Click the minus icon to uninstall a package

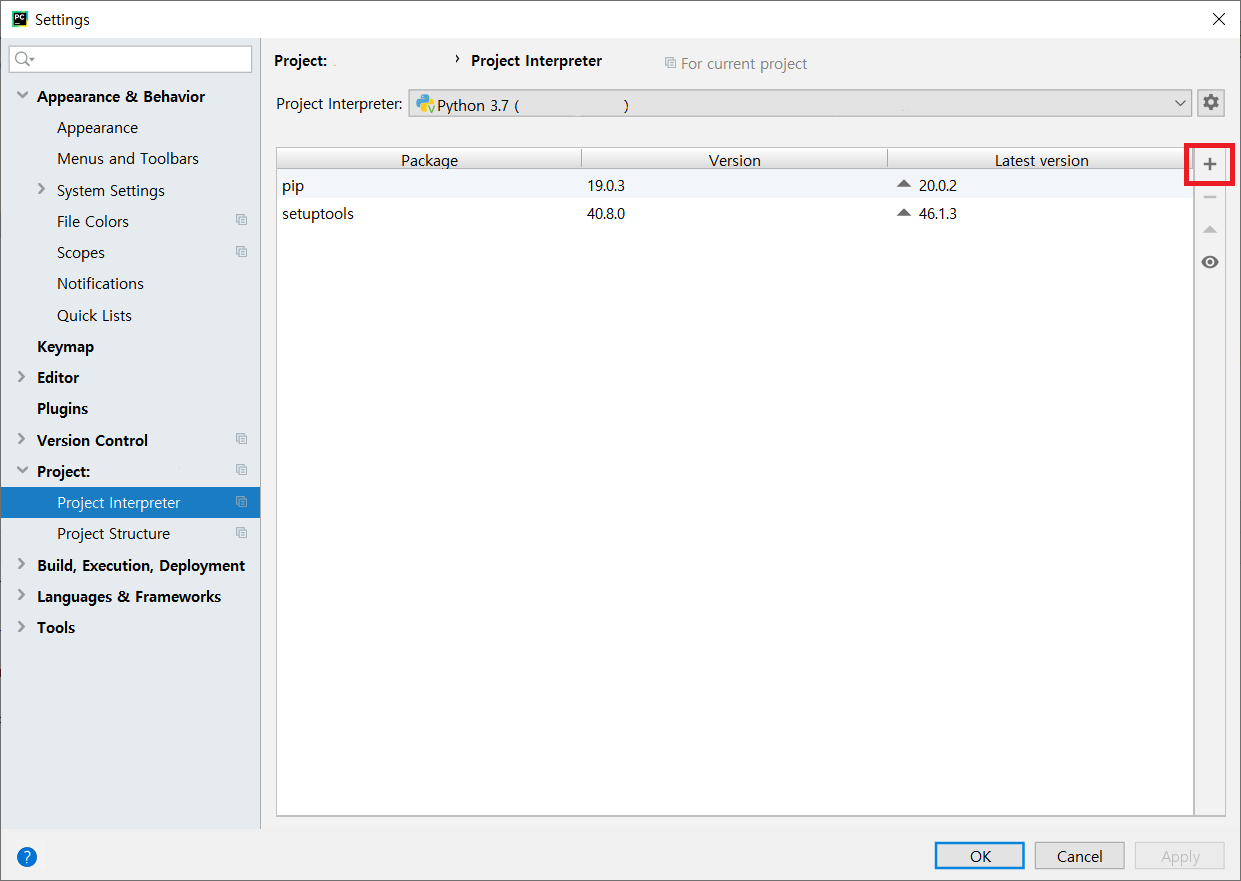1210,197
